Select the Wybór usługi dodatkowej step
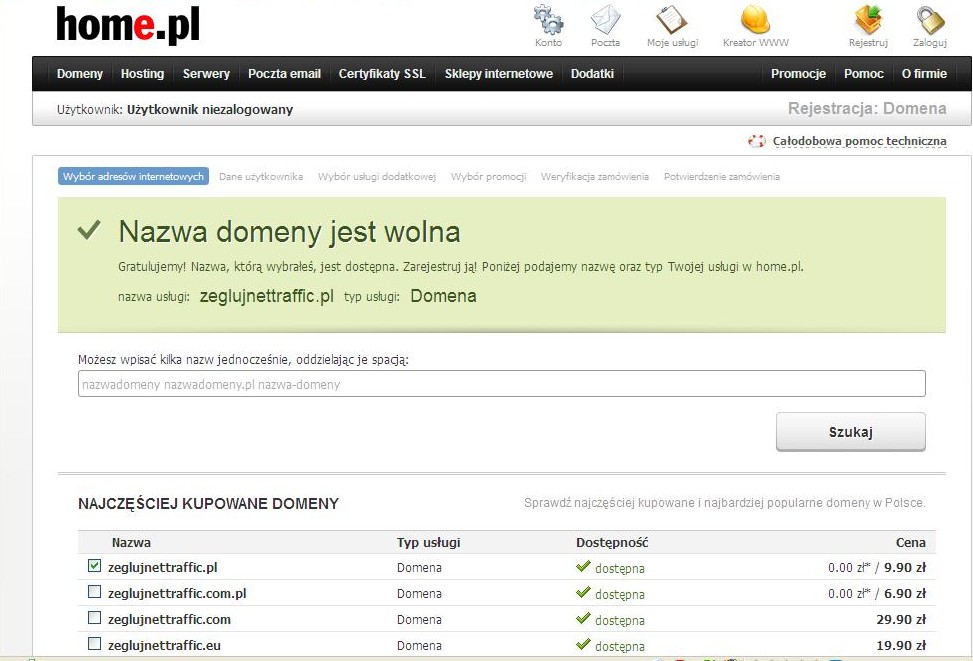The width and height of the screenshot is (973, 661). point(377,176)
